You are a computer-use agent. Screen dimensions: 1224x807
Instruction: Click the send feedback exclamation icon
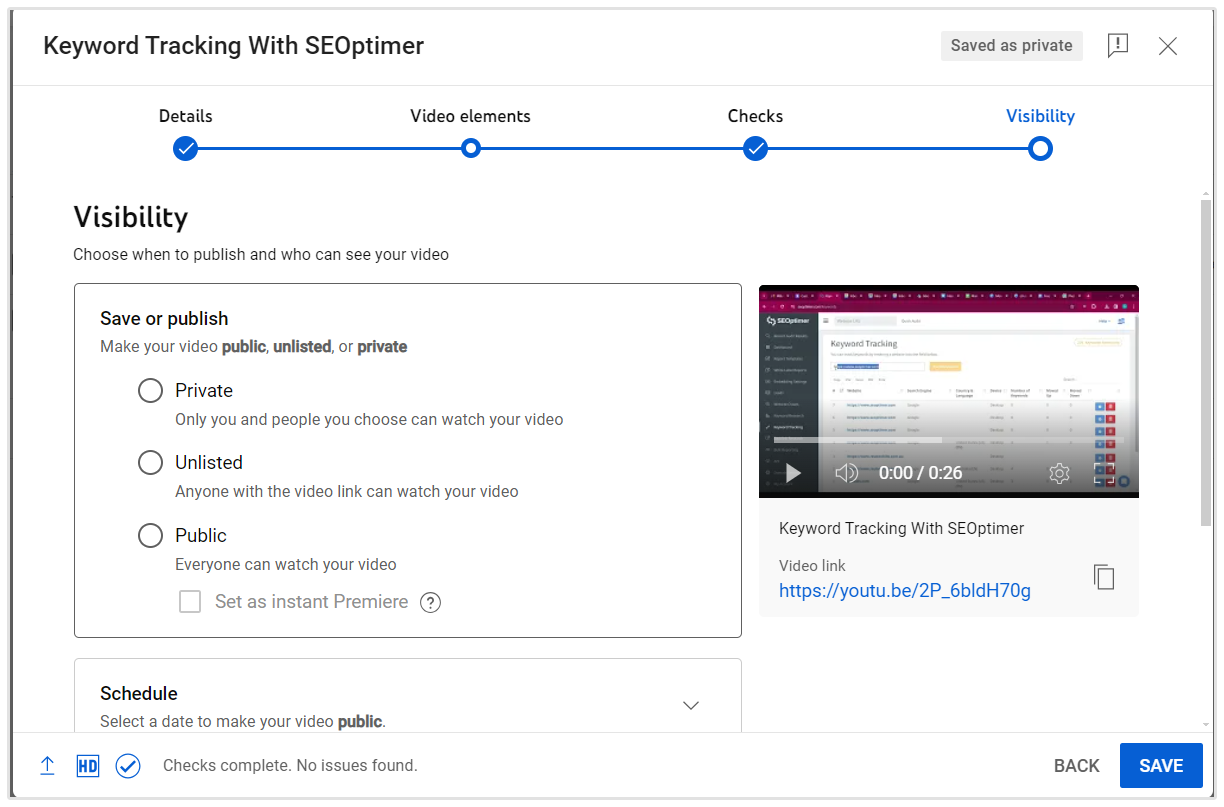click(x=1118, y=46)
